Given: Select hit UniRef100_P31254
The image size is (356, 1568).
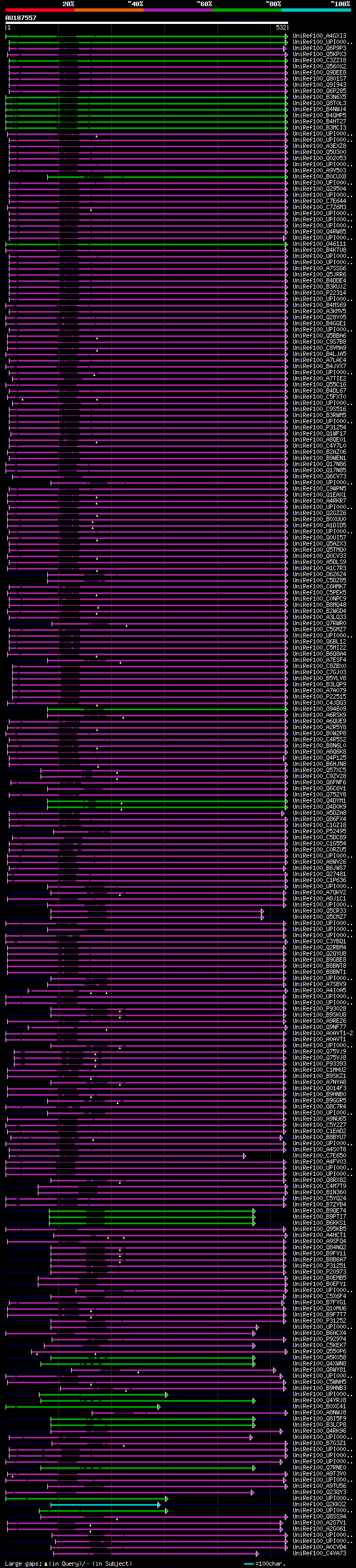Looking at the screenshot, I should (x=319, y=427).
